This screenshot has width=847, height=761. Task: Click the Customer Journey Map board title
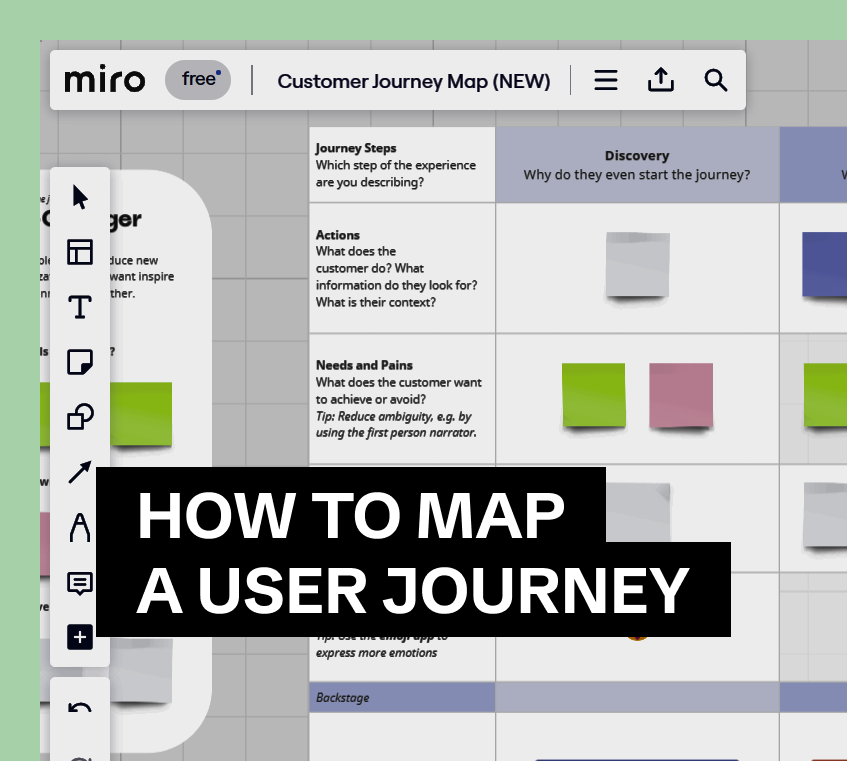point(413,81)
